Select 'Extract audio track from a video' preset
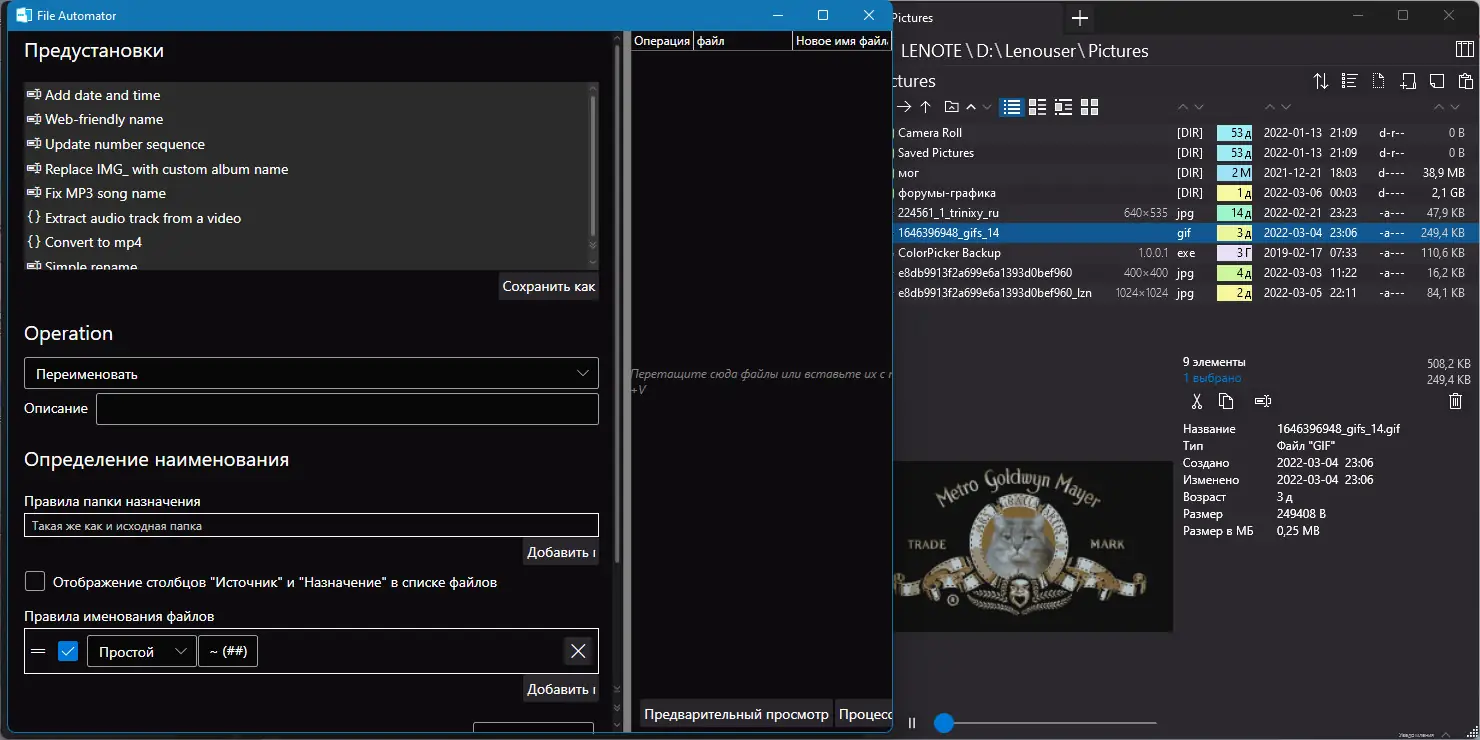1480x740 pixels. point(305,218)
